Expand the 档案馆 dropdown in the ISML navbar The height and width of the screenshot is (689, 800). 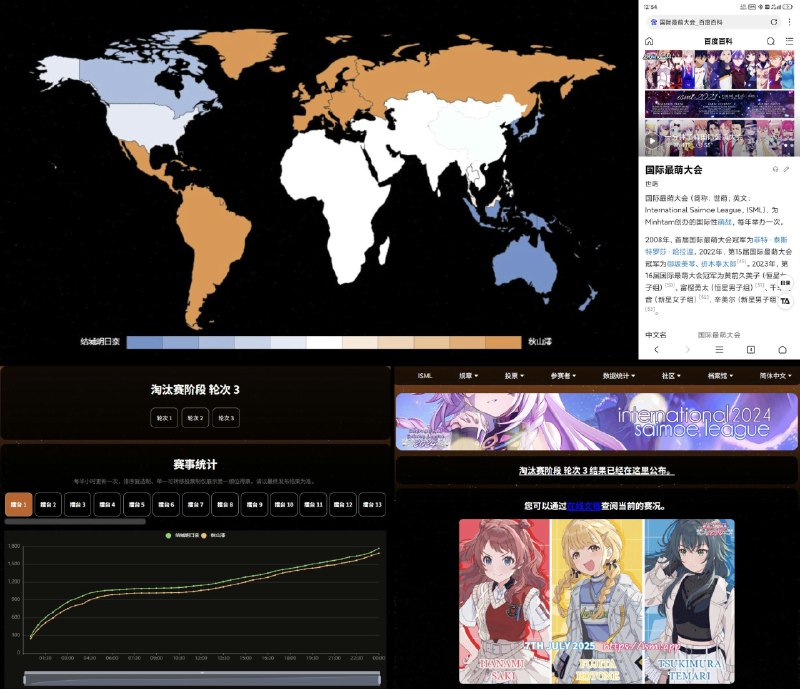point(720,376)
